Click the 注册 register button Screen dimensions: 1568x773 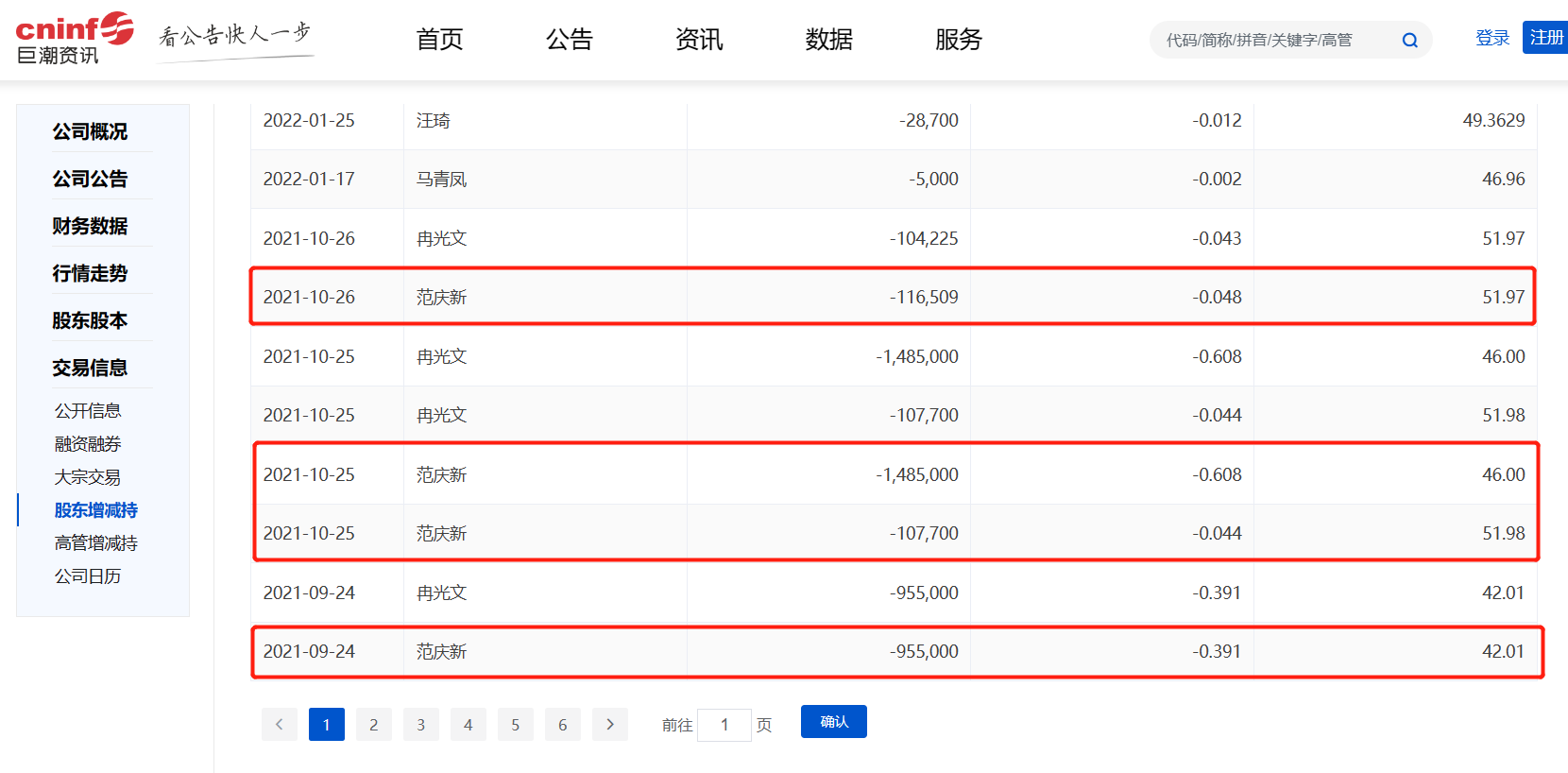point(1546,38)
